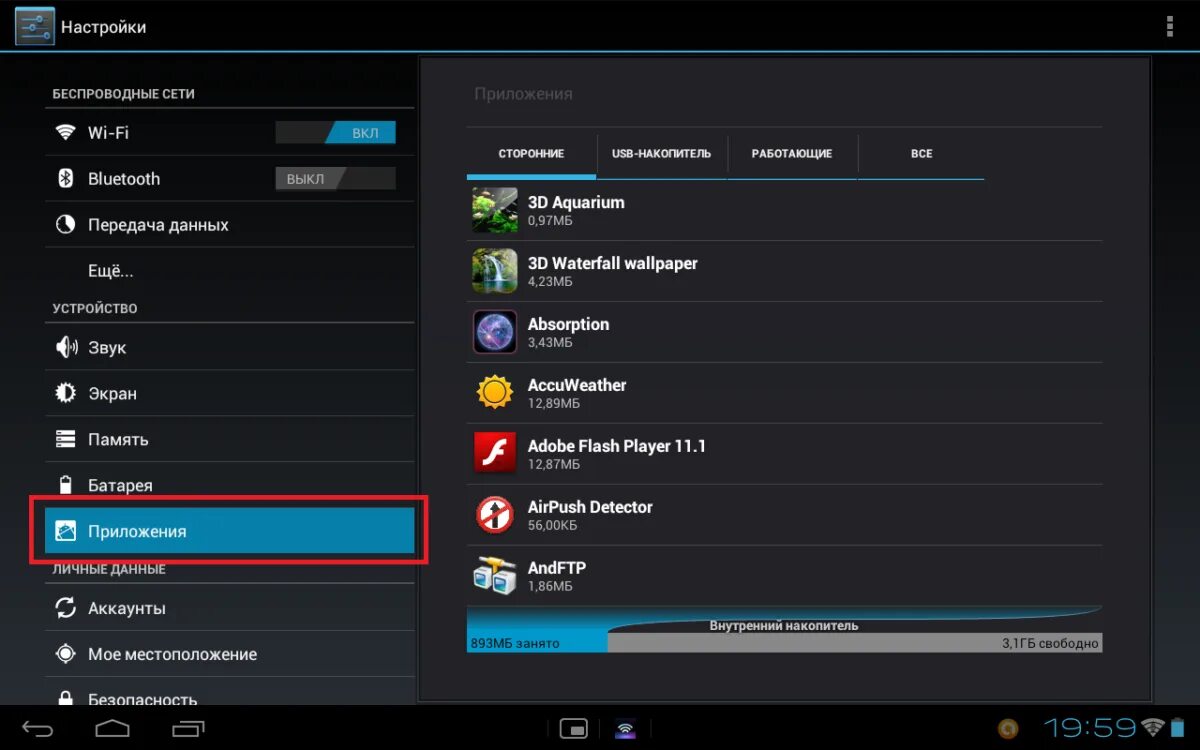
Task: Open the Absorption app details
Action: pos(784,332)
